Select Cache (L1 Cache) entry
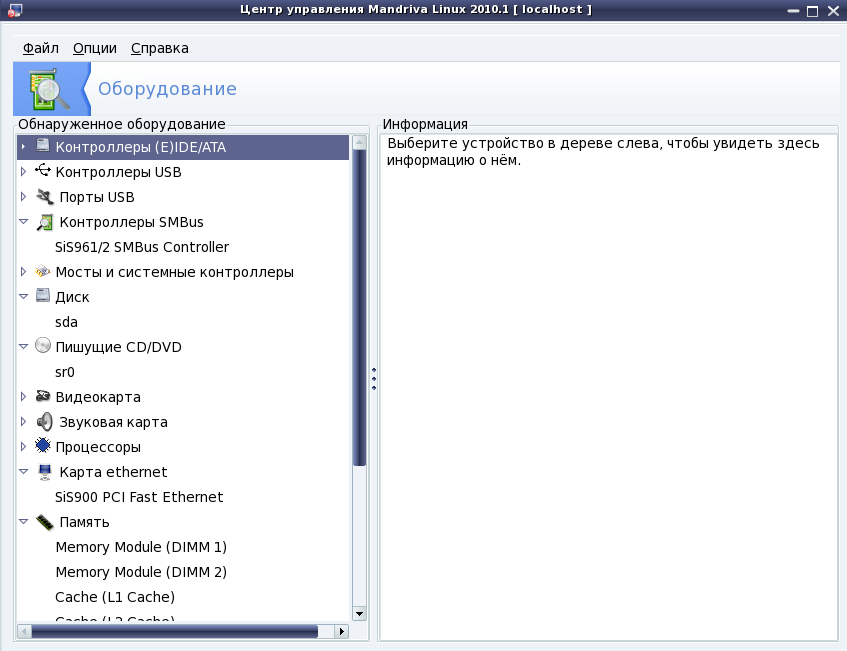Screen dimensions: 847x651 point(115,597)
